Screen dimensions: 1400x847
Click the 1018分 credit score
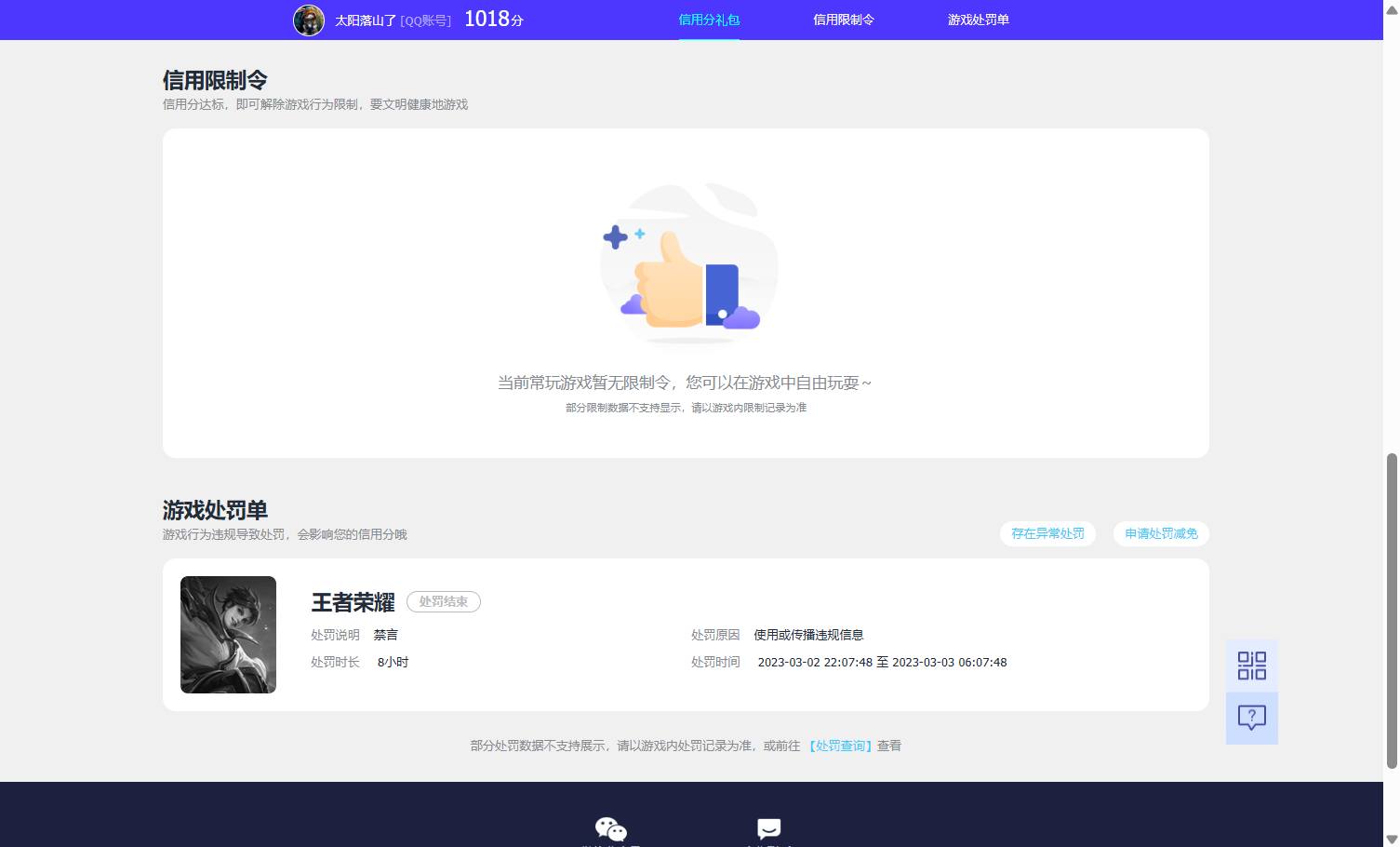click(x=494, y=20)
